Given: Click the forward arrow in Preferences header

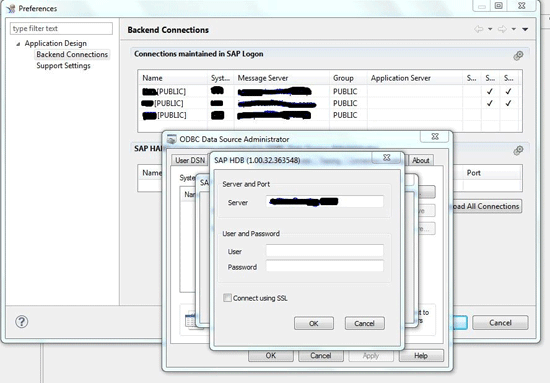Looking at the screenshot, I should click(502, 29).
